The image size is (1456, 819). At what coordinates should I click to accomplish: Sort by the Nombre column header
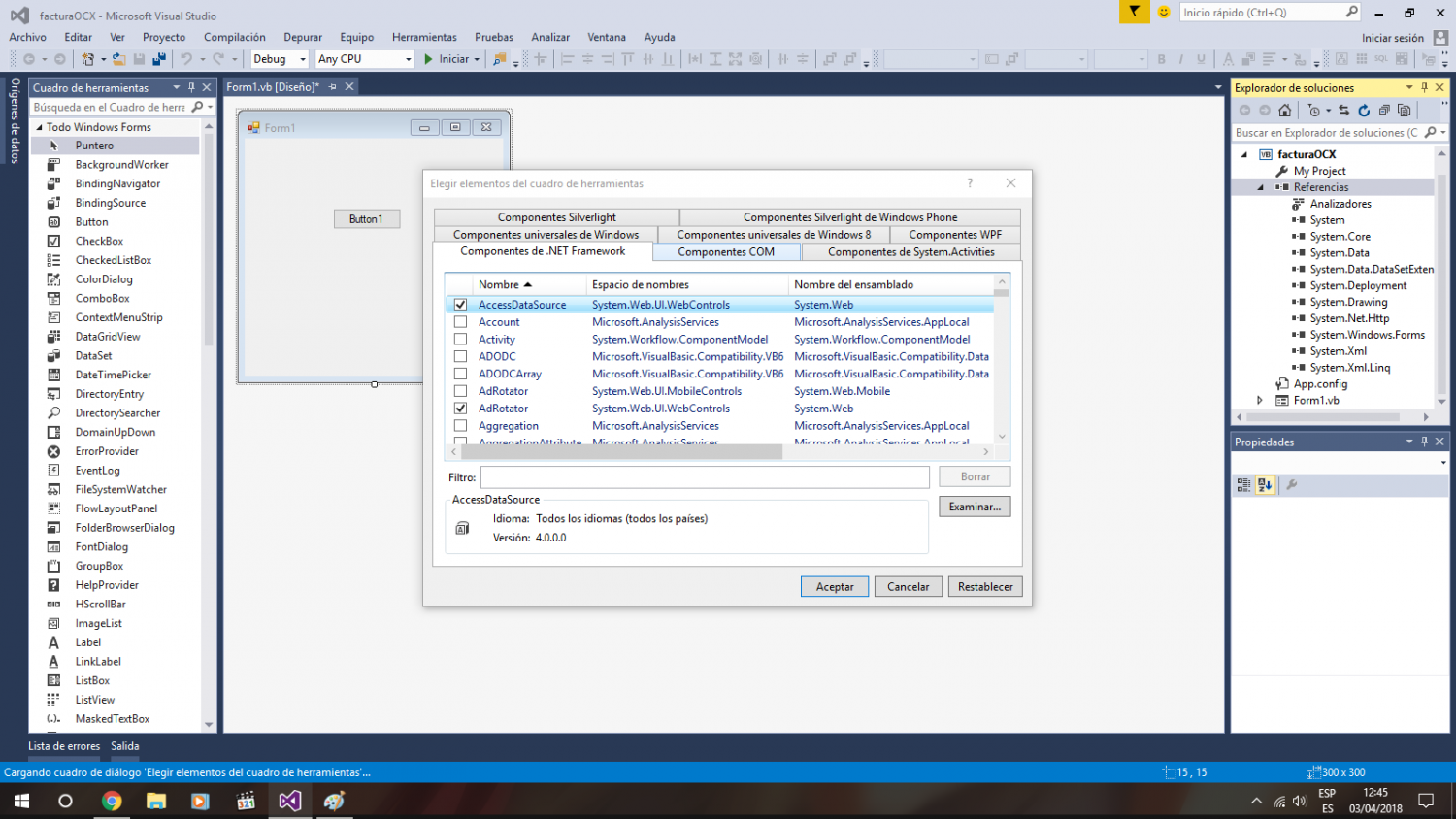529,284
